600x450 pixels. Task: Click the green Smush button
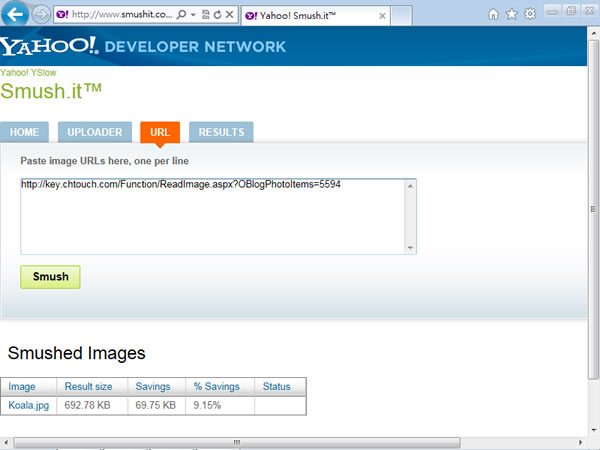click(51, 277)
